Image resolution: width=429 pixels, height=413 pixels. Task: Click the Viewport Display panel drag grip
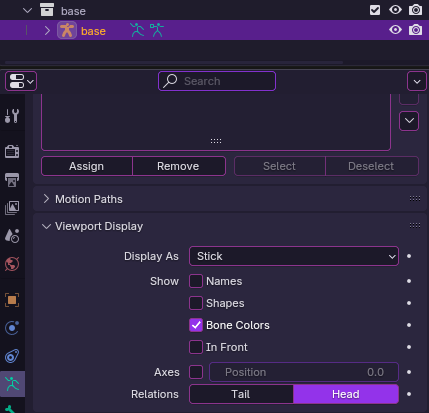click(x=415, y=226)
